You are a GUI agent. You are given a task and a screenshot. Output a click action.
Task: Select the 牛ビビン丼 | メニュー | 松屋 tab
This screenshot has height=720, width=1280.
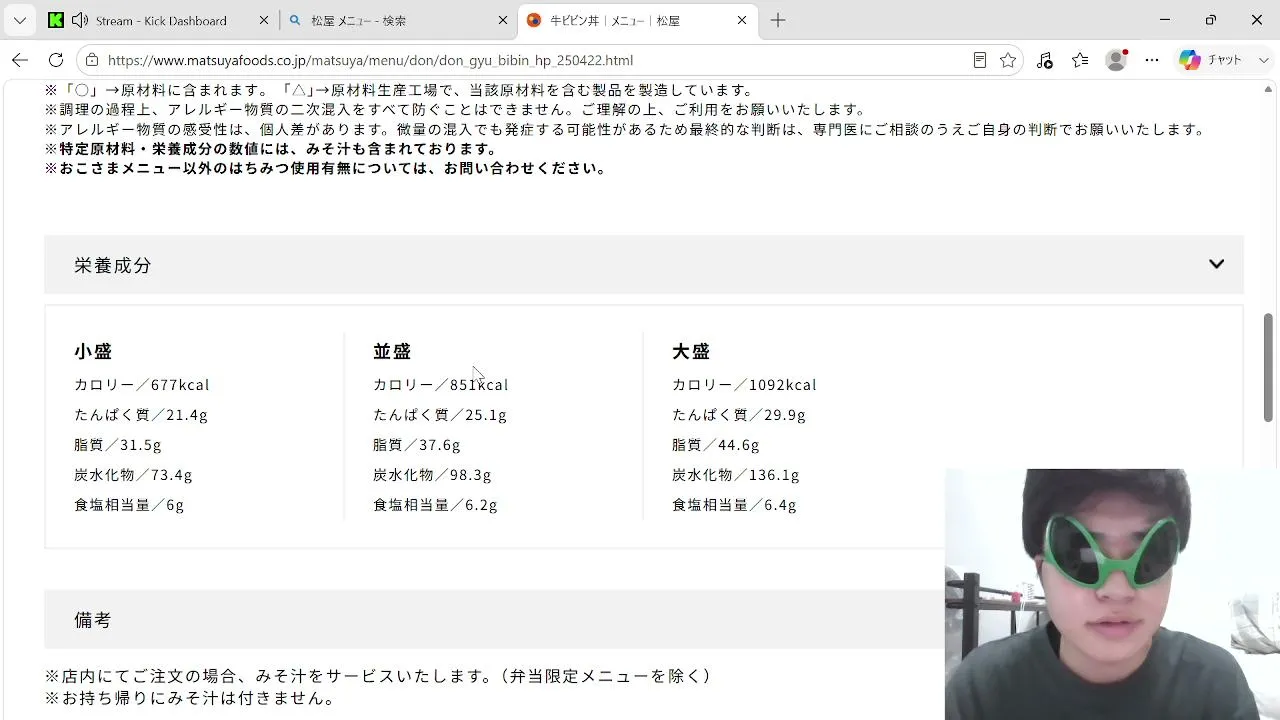637,20
